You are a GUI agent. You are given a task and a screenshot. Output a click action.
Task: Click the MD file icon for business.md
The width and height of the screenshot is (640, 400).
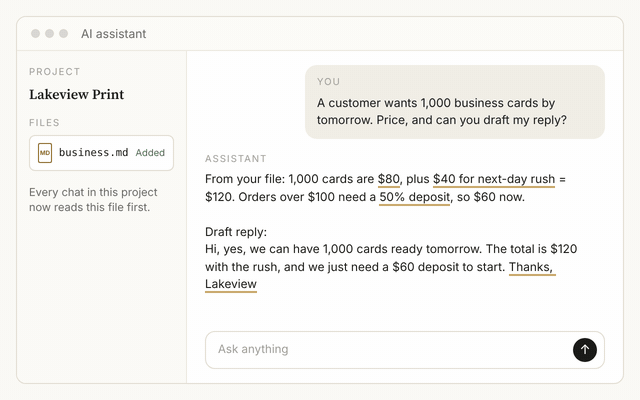pyautogui.click(x=45, y=153)
